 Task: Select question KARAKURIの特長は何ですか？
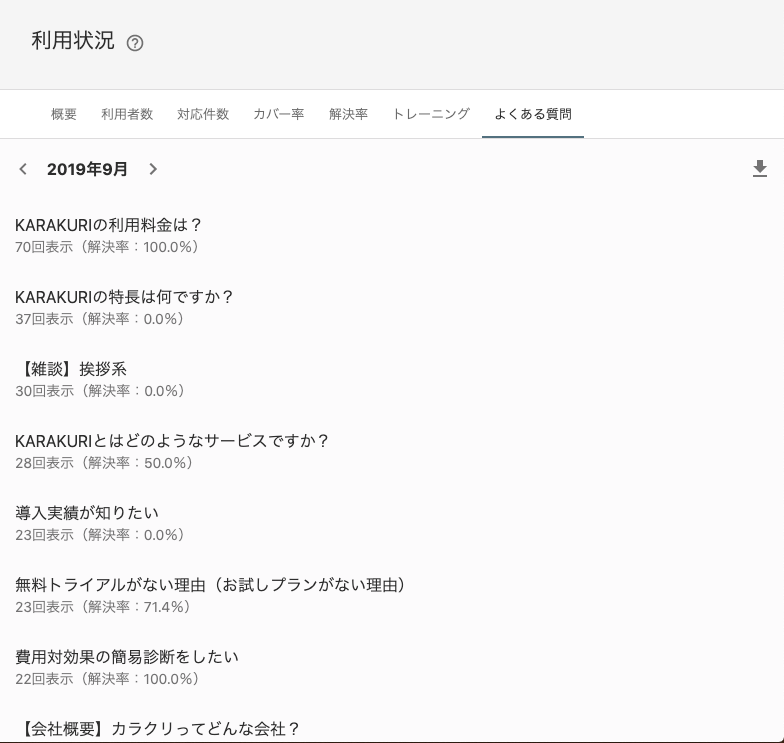pyautogui.click(x=124, y=297)
